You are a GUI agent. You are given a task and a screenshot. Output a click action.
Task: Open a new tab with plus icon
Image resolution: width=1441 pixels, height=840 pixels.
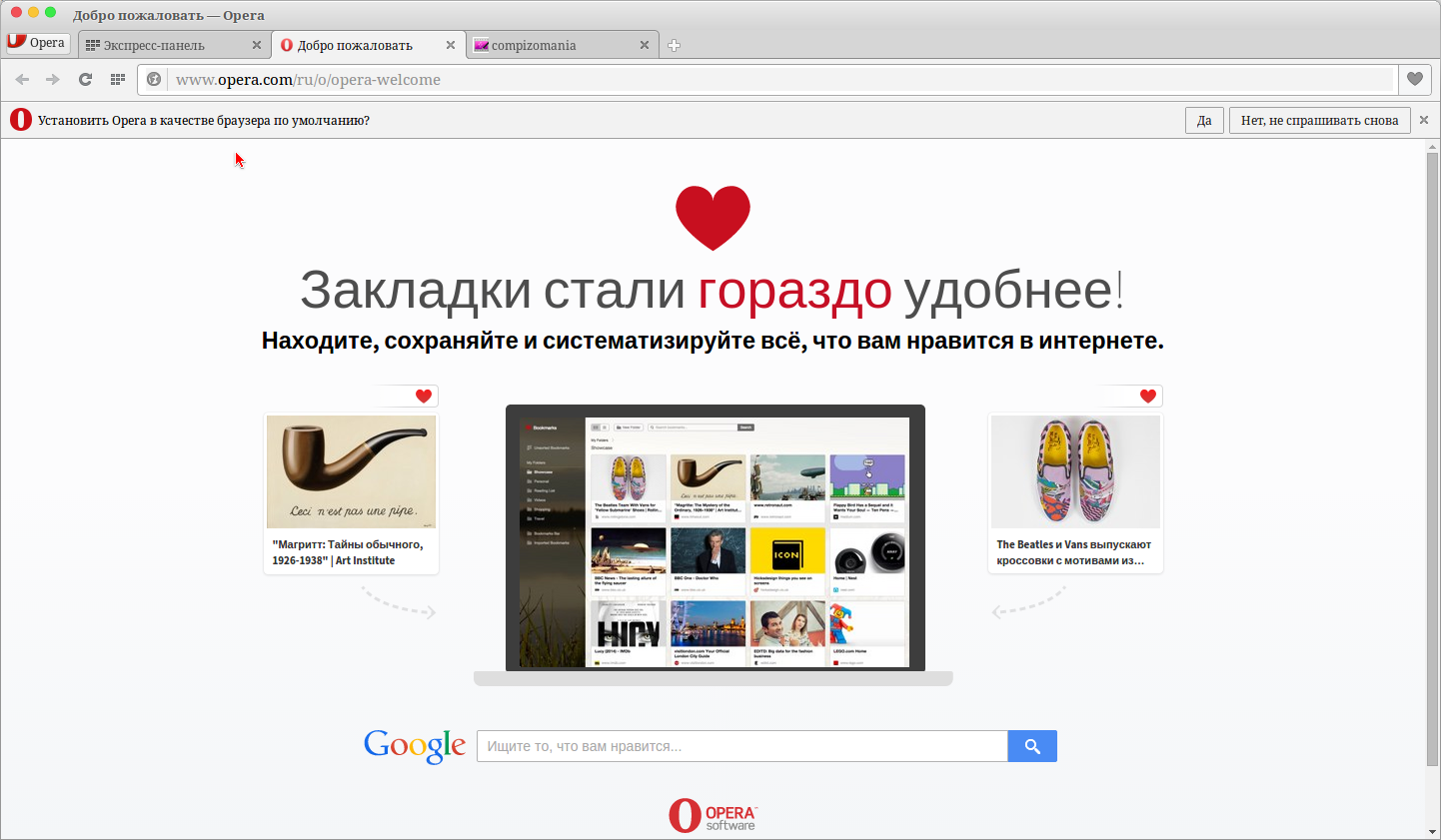(675, 45)
